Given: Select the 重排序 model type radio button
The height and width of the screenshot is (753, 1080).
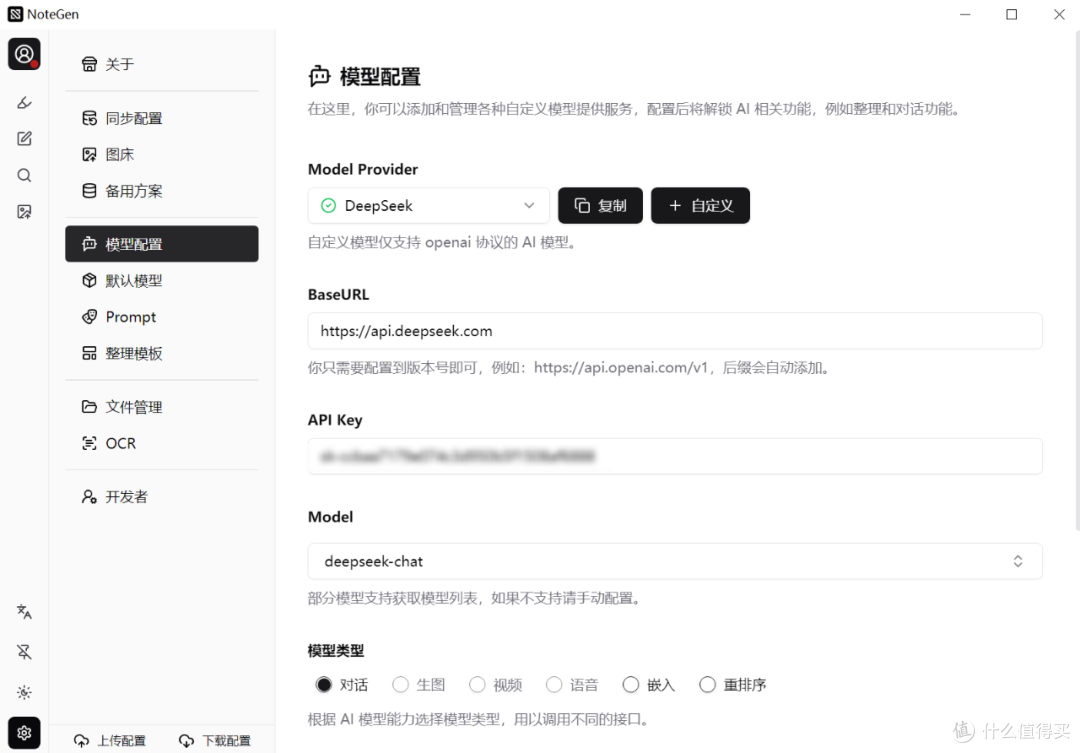Looking at the screenshot, I should coord(708,684).
